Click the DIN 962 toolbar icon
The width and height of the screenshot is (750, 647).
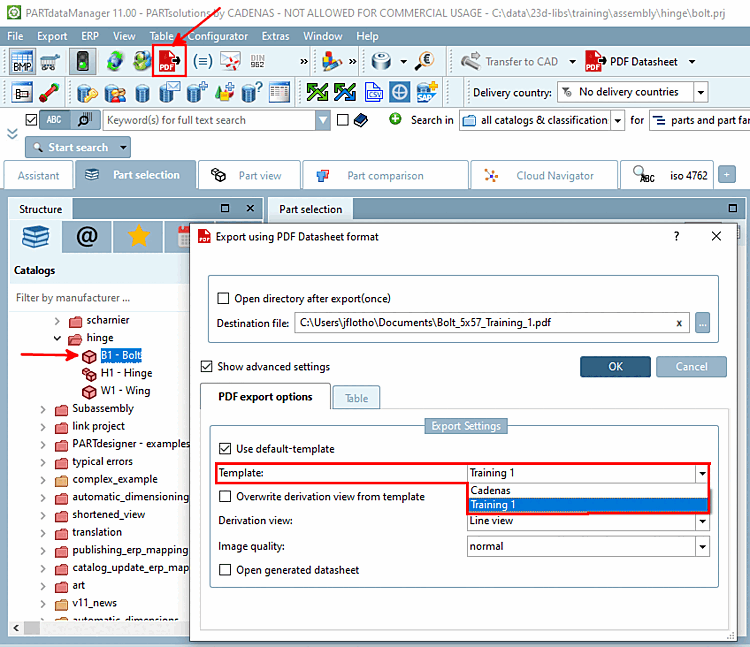(257, 61)
